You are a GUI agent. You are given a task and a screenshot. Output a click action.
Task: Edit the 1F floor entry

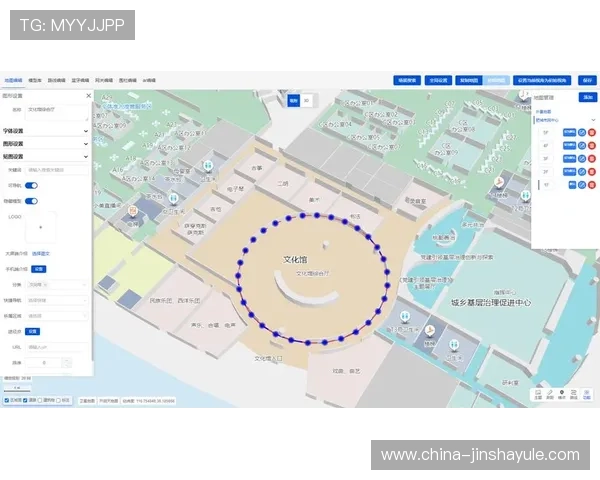tap(582, 185)
